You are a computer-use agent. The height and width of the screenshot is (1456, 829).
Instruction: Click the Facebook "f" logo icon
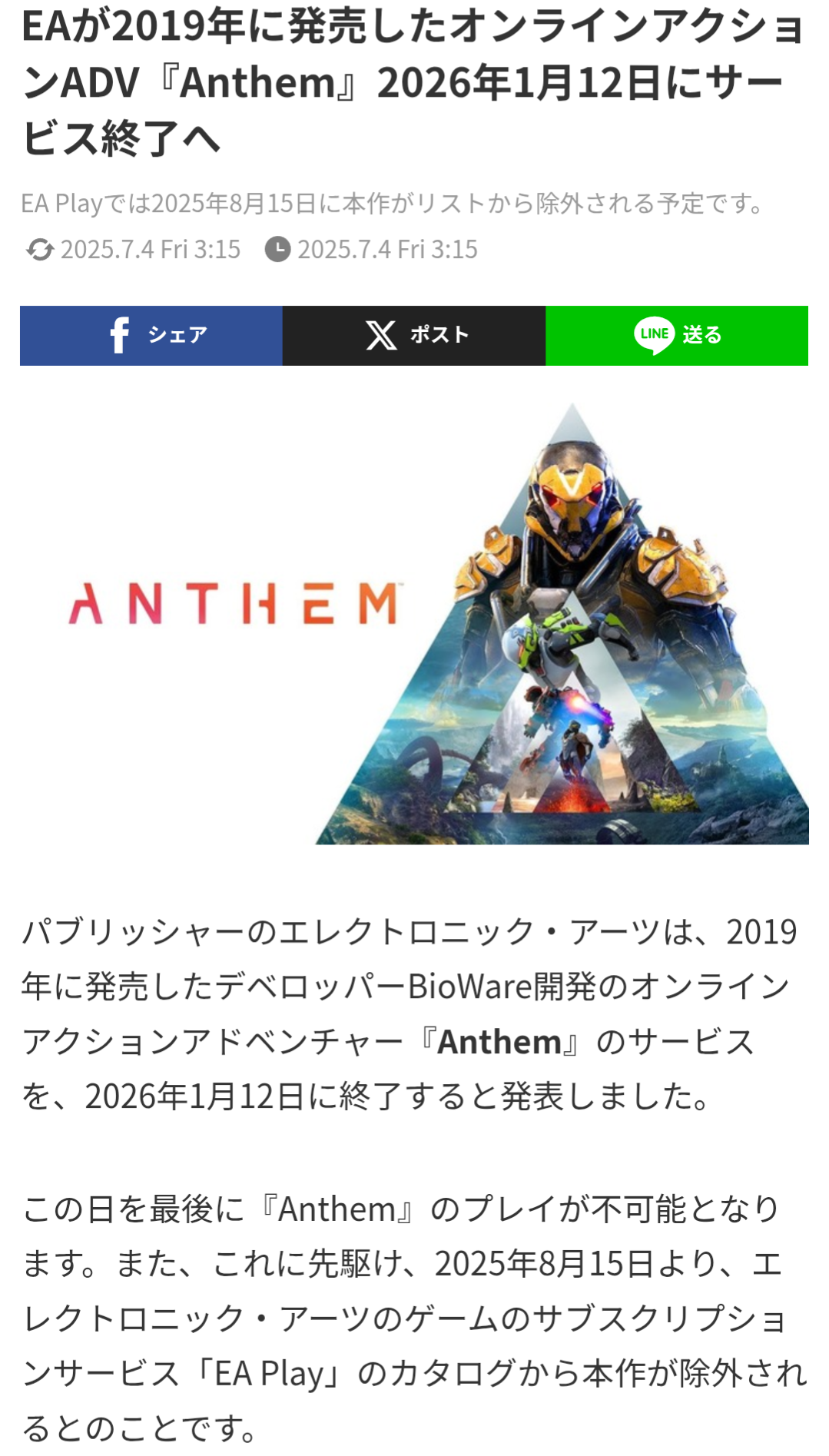click(119, 336)
